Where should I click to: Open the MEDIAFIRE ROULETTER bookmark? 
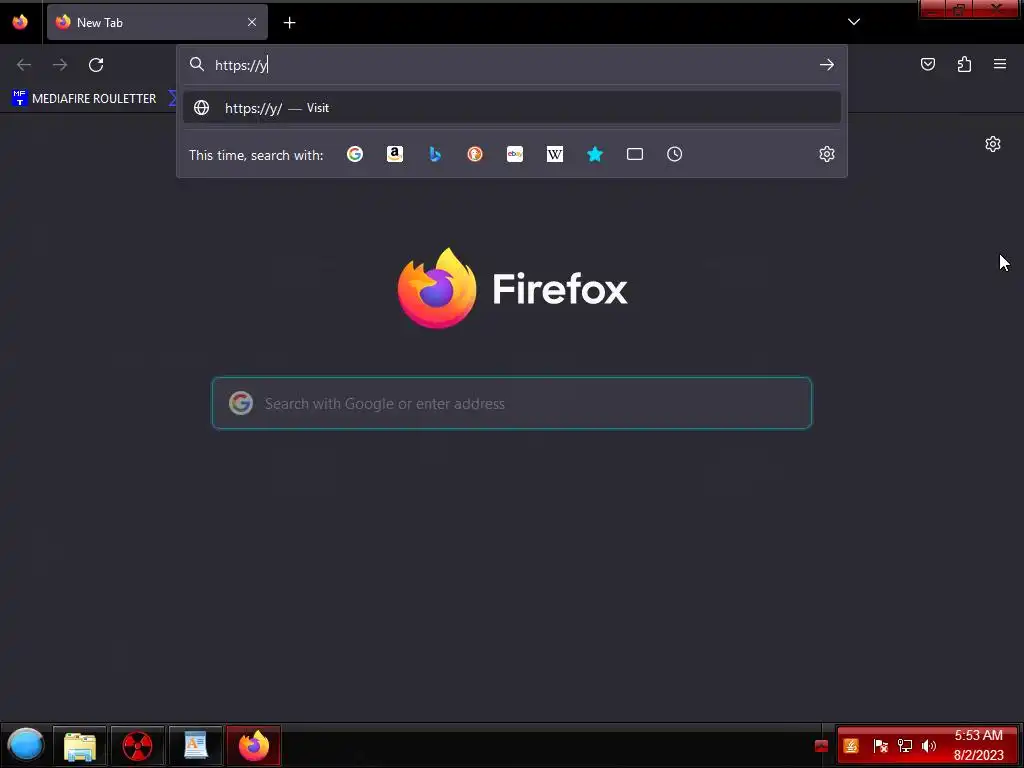click(84, 99)
